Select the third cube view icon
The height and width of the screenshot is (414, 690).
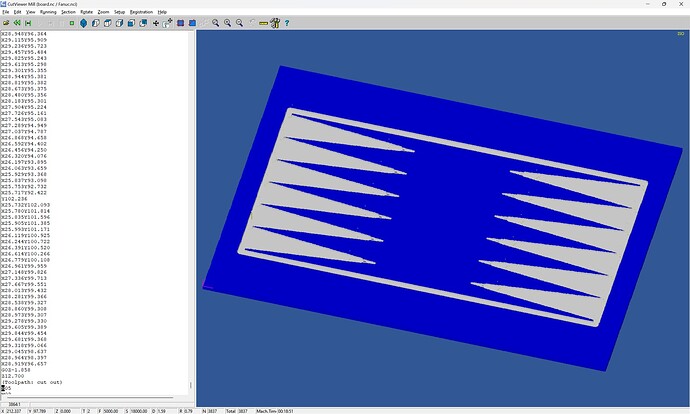click(x=107, y=23)
